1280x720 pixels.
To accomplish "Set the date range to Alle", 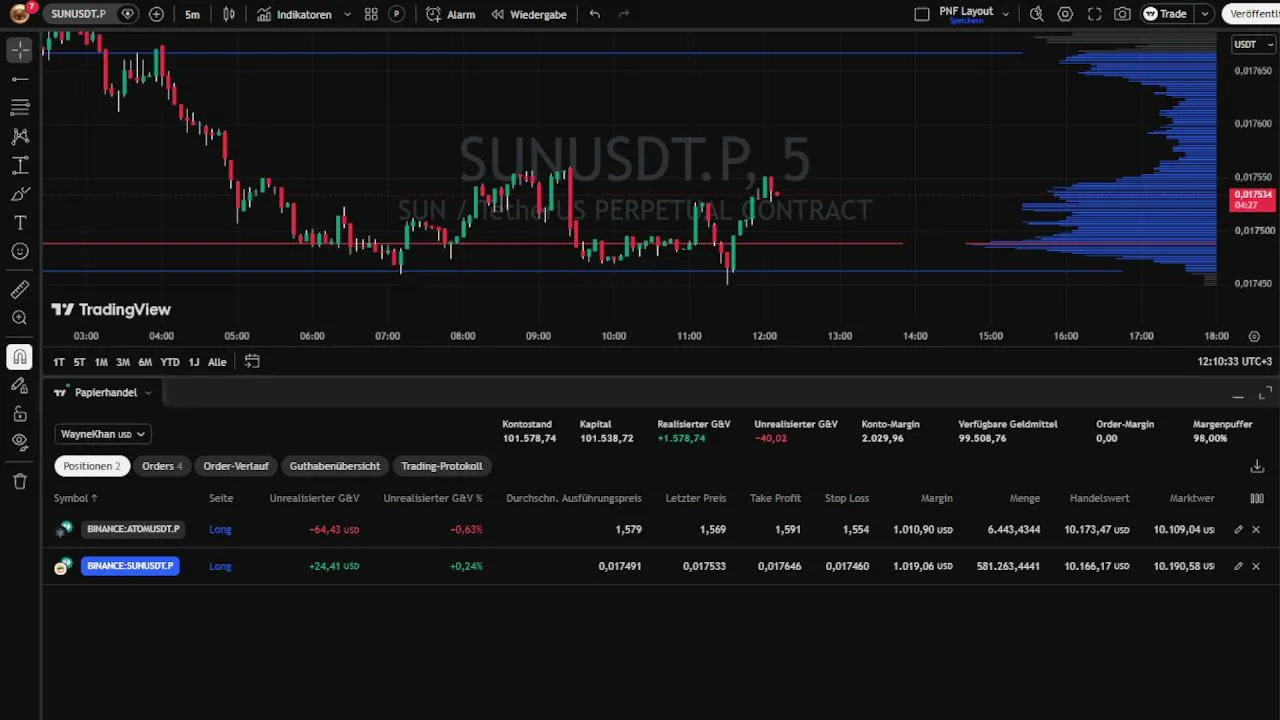I will [217, 362].
